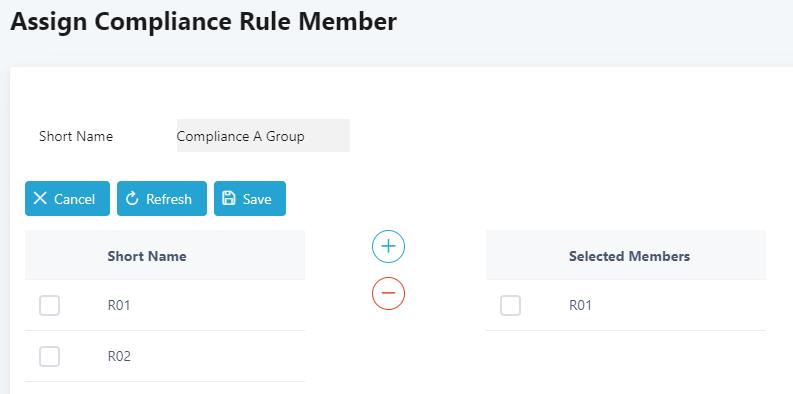Viewport: 793px width, 394px height.
Task: Click the blue plus add-member icon
Action: [x=388, y=247]
